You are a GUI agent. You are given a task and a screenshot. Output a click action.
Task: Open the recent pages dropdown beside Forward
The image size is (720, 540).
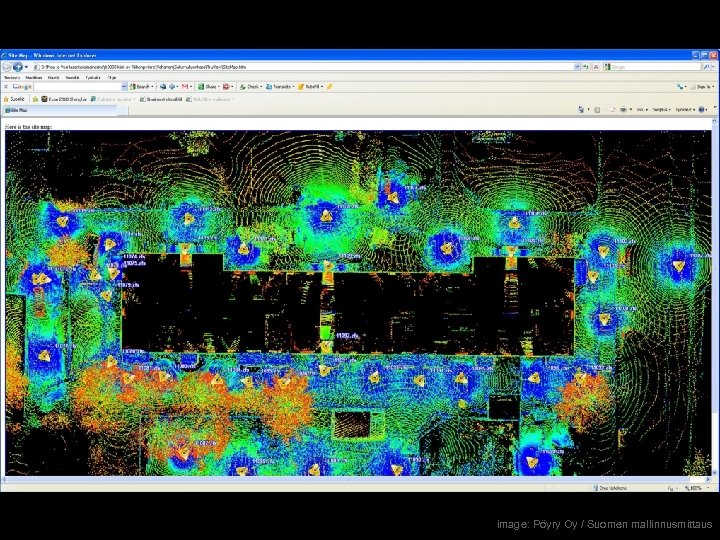point(26,67)
